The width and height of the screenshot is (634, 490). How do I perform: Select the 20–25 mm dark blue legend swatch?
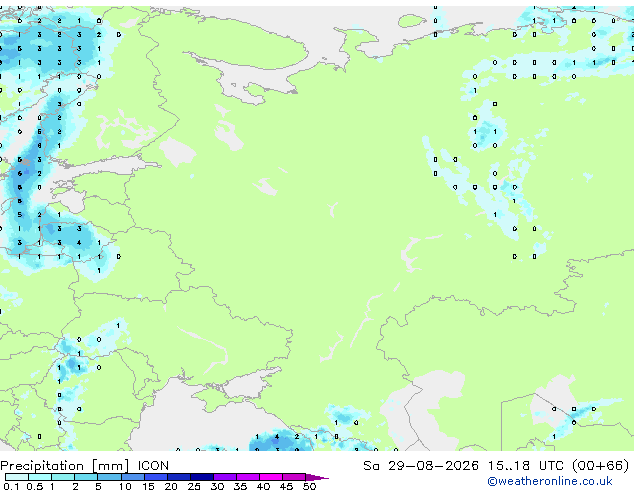pos(179,477)
